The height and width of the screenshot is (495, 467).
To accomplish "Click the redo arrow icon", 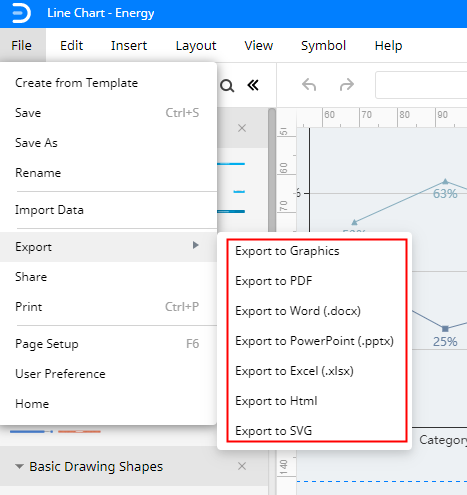I will [347, 85].
